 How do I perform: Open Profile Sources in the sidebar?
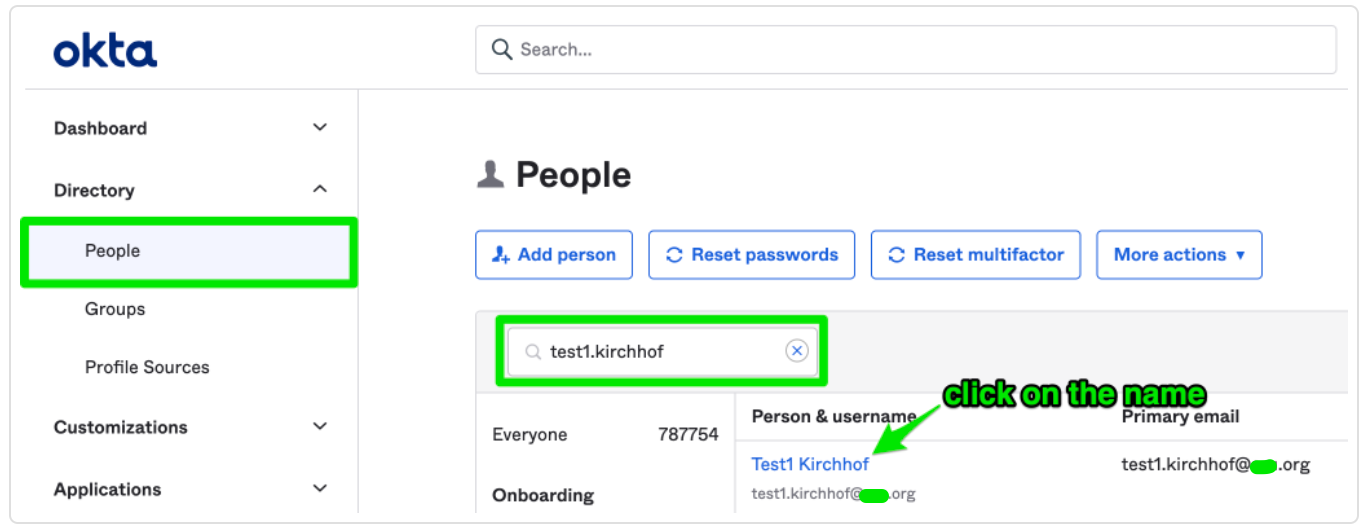[147, 367]
